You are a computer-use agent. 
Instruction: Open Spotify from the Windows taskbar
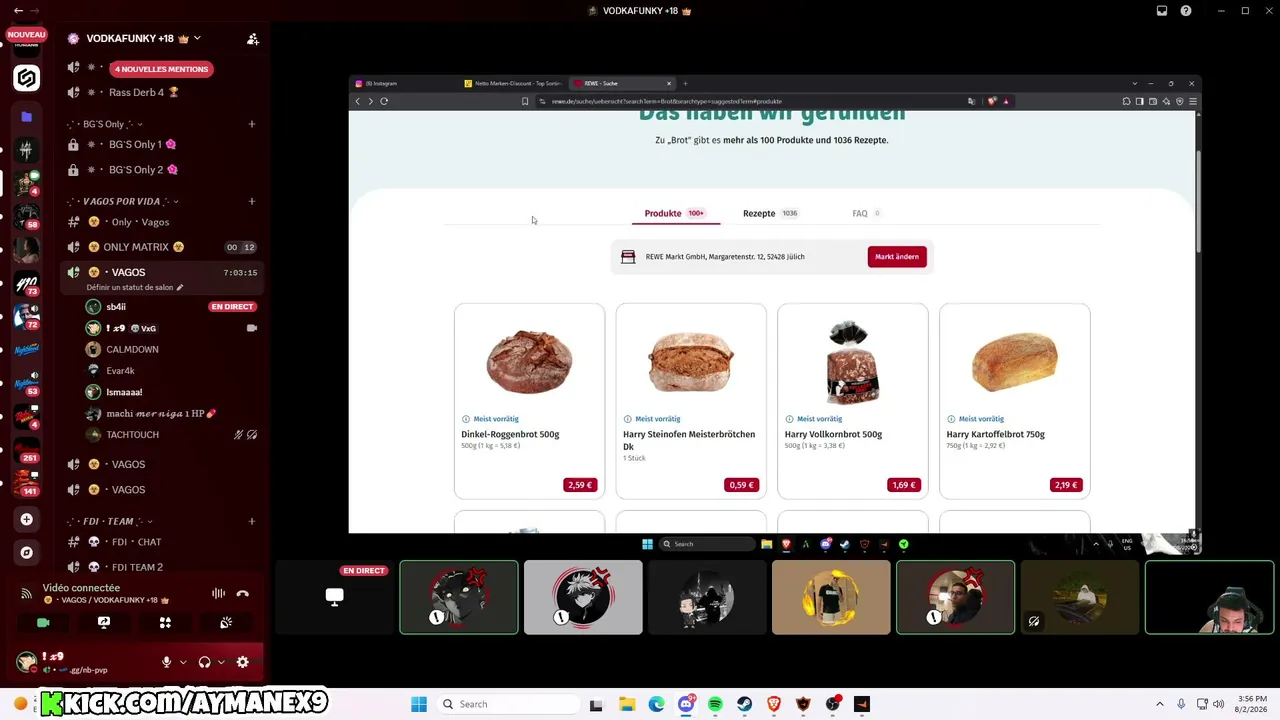tap(715, 704)
